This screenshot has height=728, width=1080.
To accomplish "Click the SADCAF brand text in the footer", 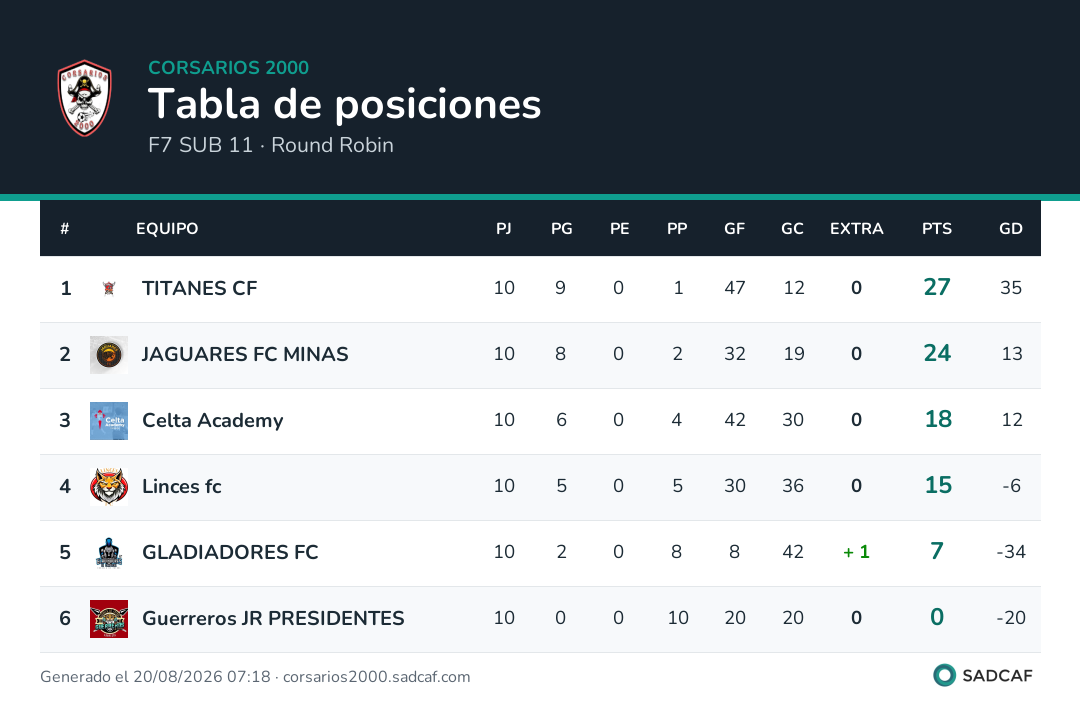I will 997,676.
